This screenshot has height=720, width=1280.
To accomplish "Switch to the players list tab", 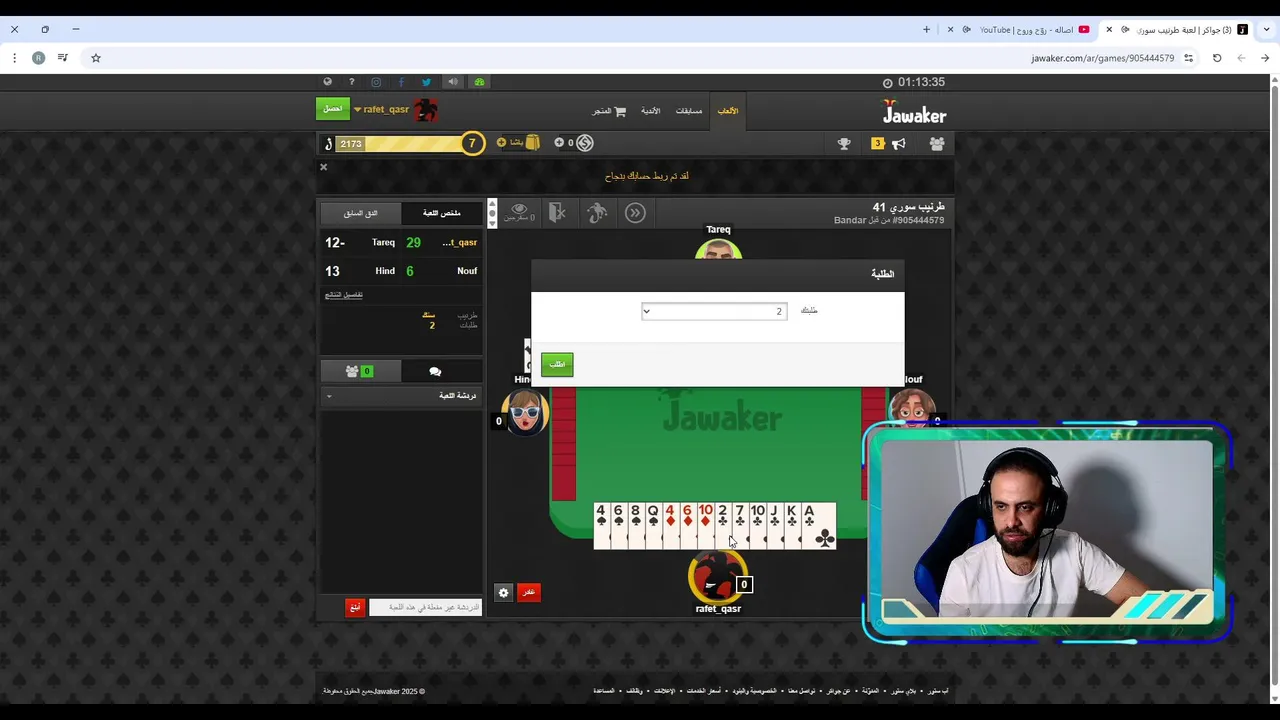I will [359, 371].
